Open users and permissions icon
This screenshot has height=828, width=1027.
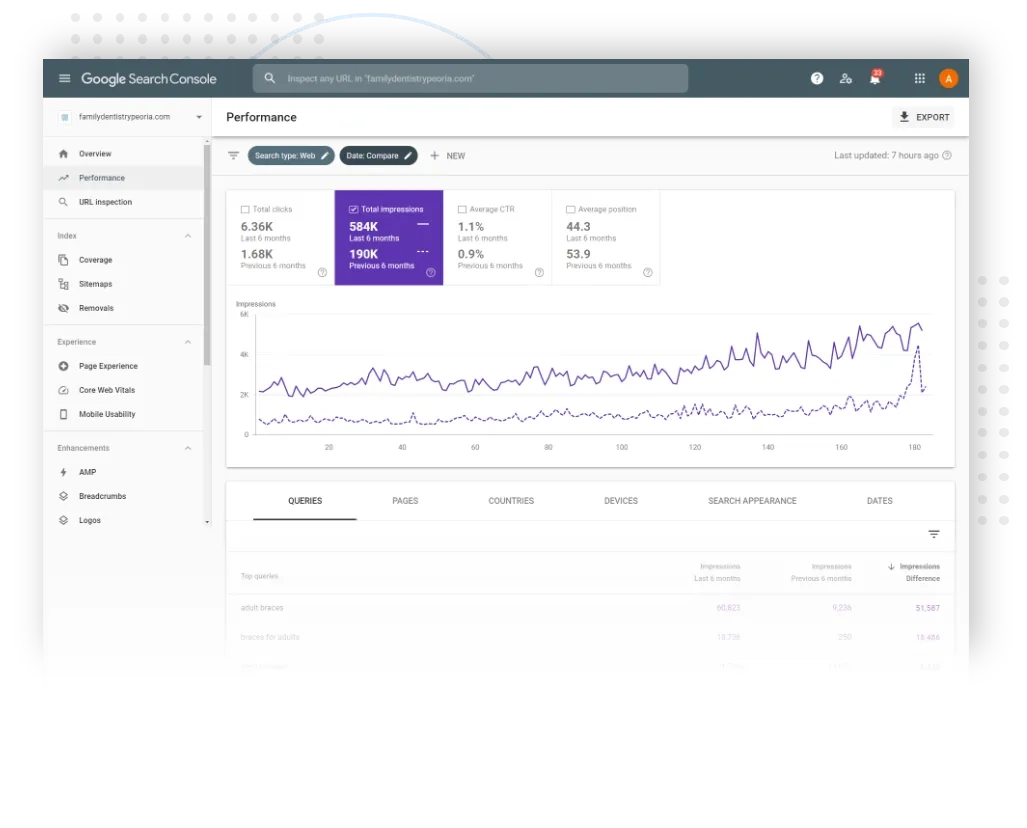[846, 79]
